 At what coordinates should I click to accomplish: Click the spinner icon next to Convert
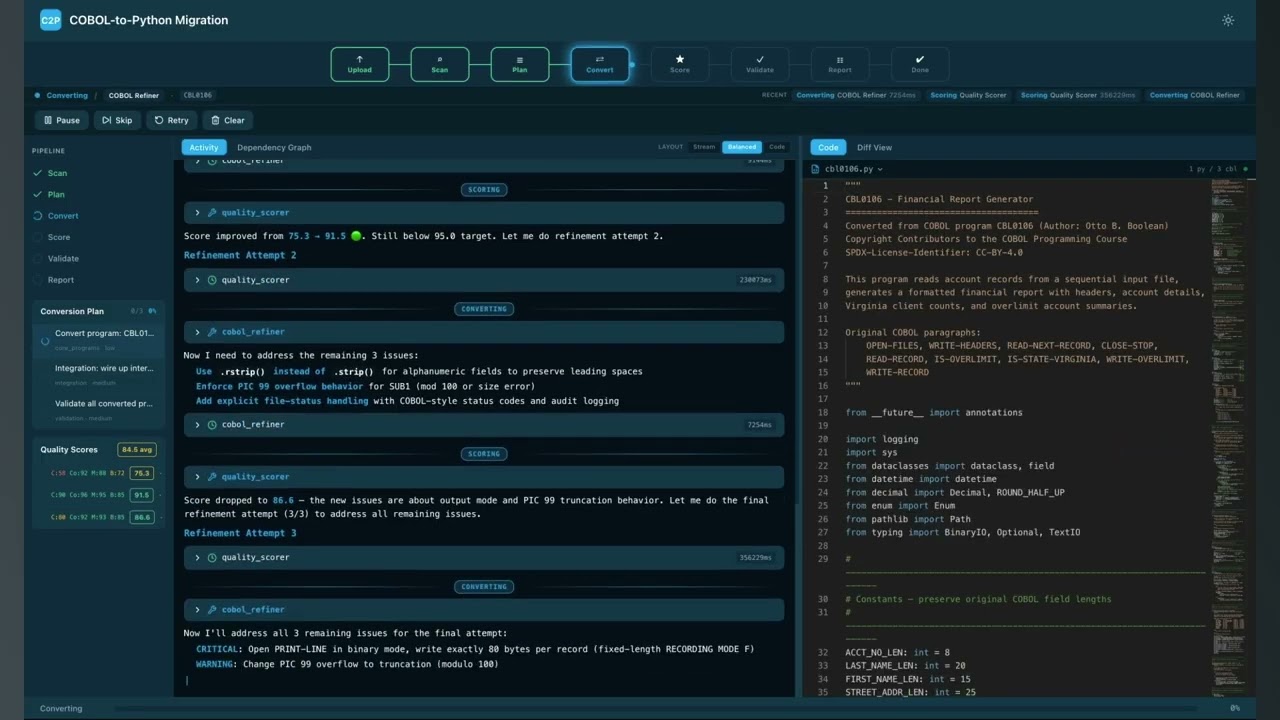pos(38,216)
